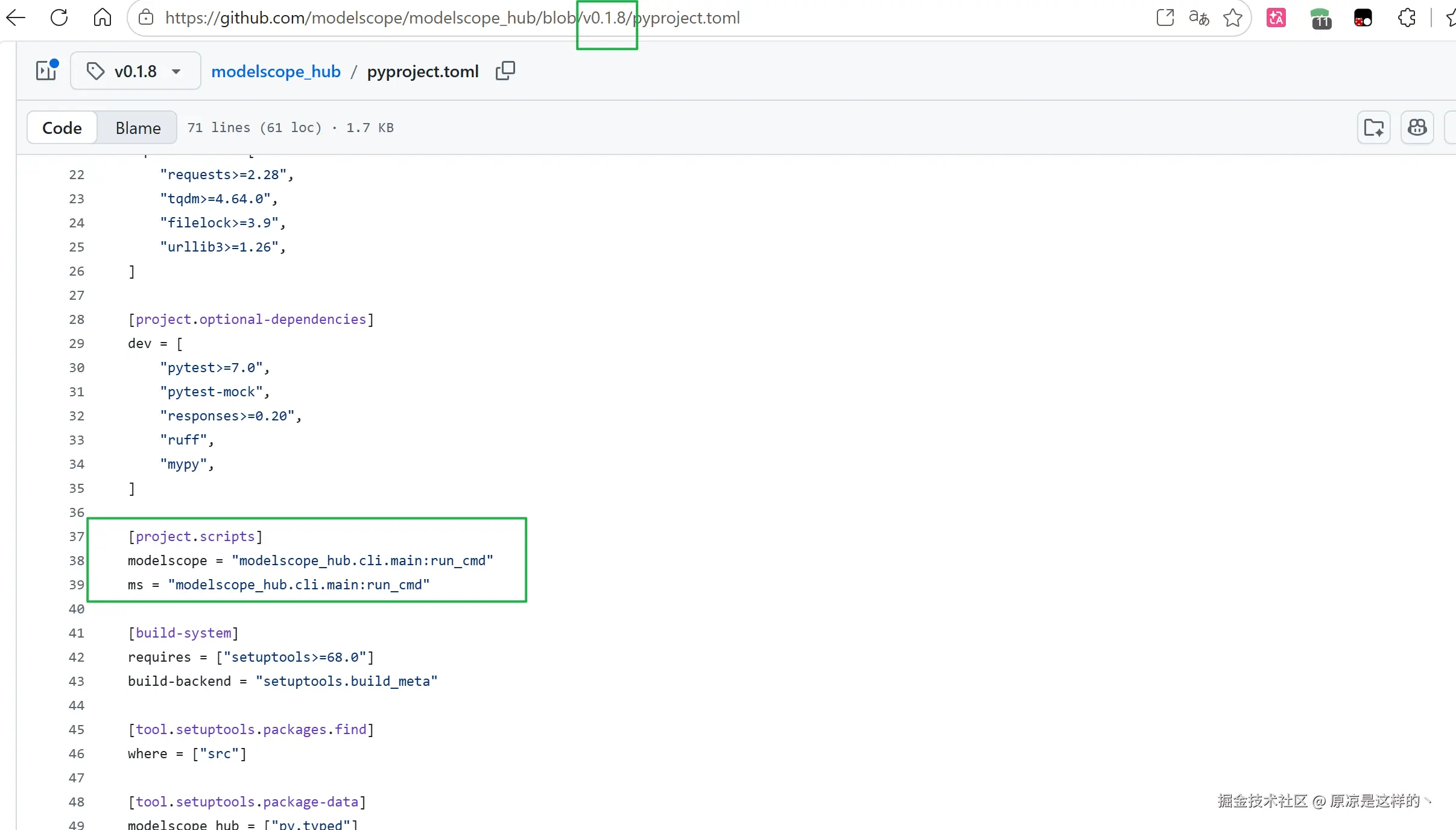The width and height of the screenshot is (1456, 830).
Task: Click the address bar URL
Action: tap(452, 17)
